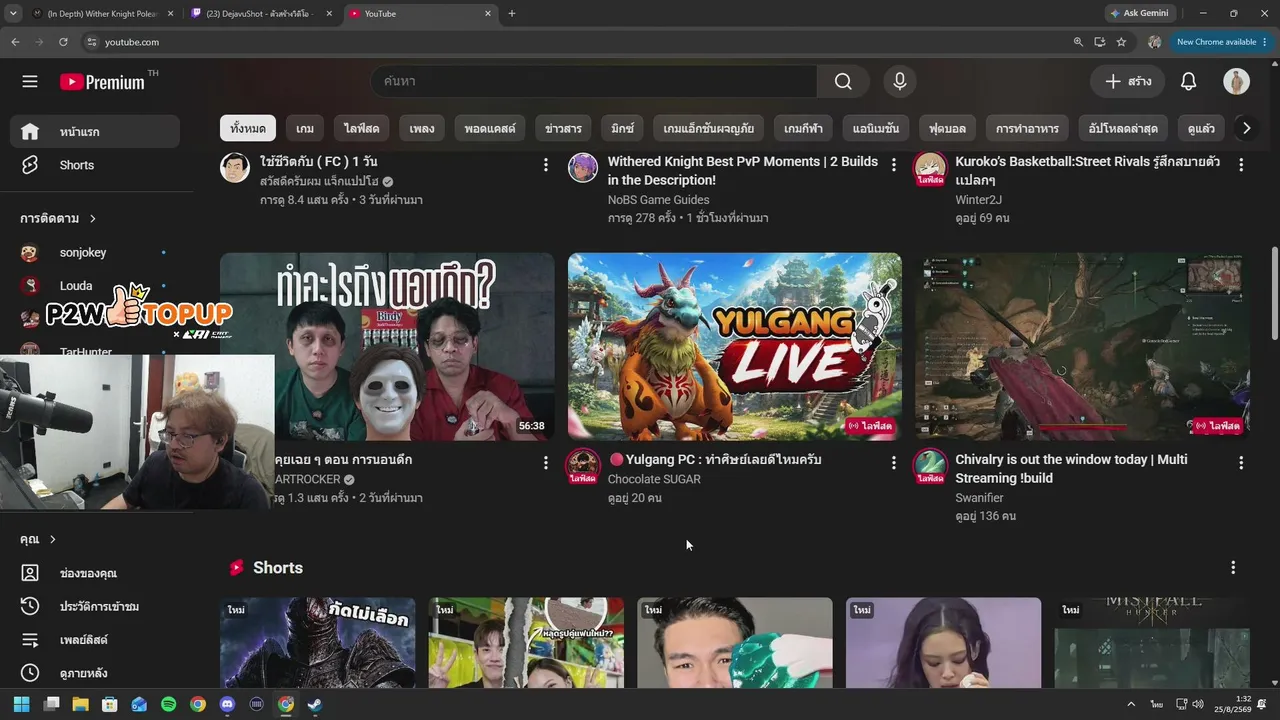Screen dimensions: 1280x720
Task: Switch to the Wither Knight Polearm tab
Action: [x=103, y=13]
